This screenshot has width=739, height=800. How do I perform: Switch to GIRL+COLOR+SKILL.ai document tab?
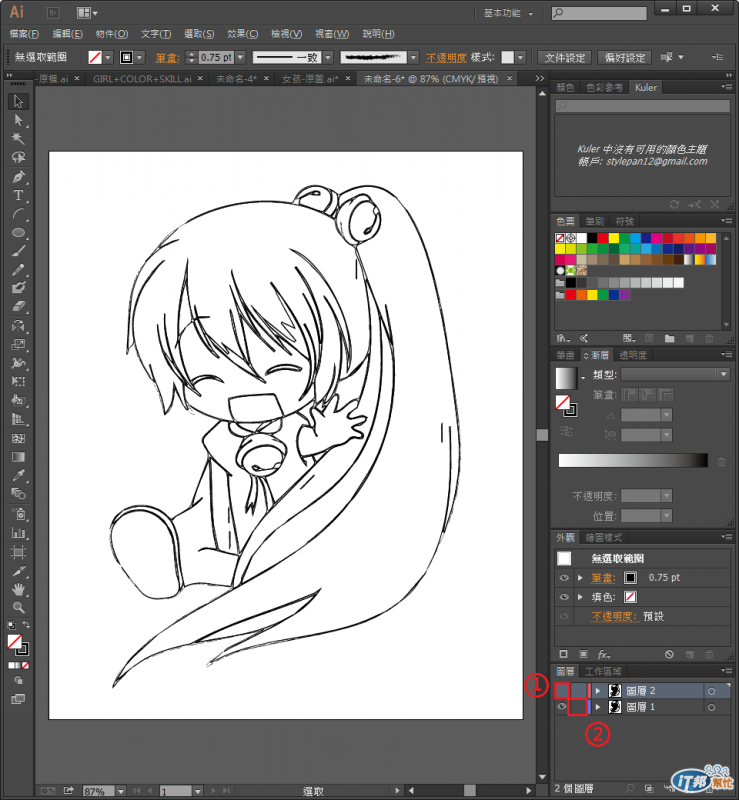[142, 79]
